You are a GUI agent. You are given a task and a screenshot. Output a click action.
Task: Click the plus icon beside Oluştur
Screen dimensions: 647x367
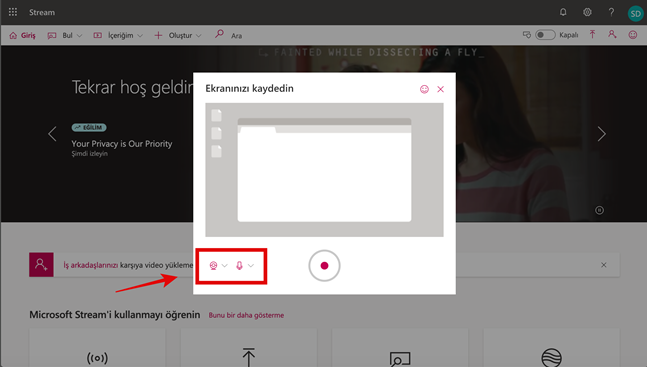click(158, 36)
